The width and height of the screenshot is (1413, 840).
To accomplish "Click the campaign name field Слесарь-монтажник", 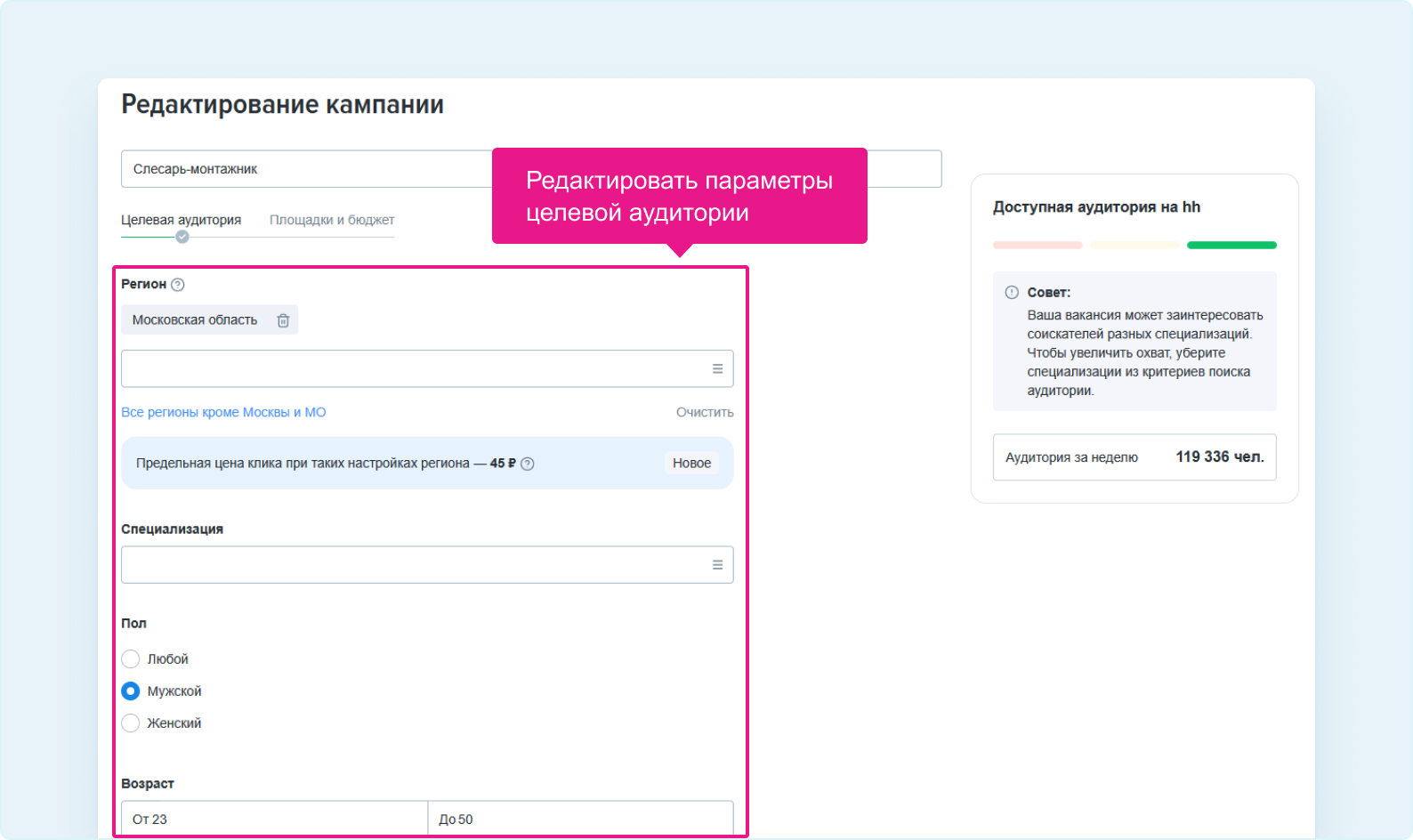I will pos(303,169).
